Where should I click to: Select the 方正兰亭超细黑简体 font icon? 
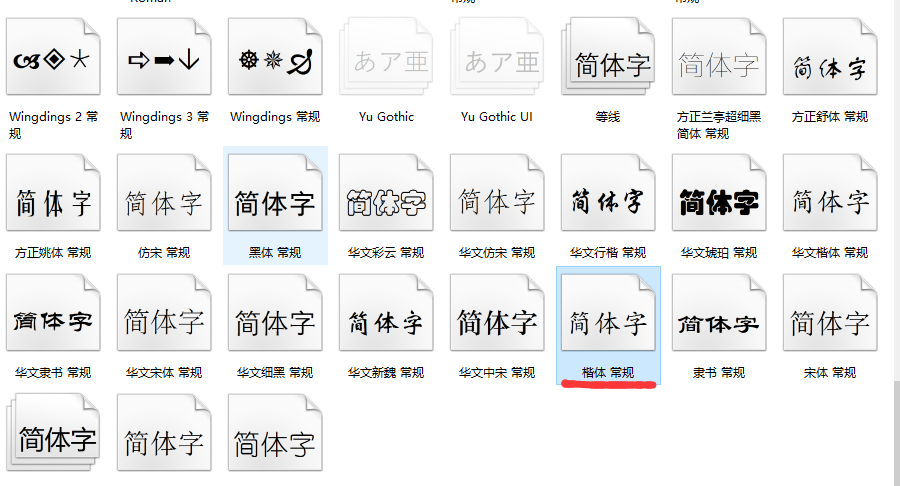[x=719, y=56]
